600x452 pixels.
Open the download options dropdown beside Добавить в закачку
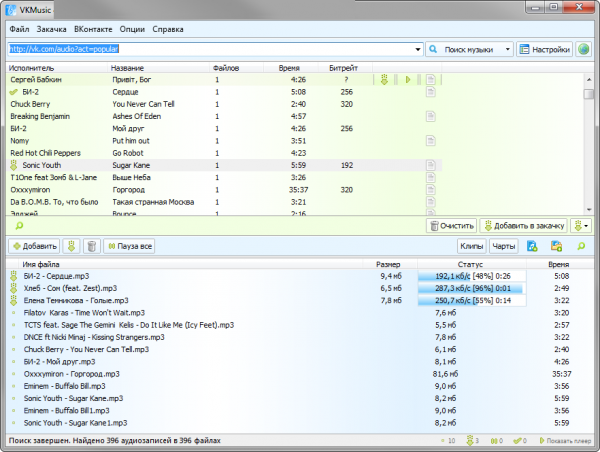click(x=581, y=226)
